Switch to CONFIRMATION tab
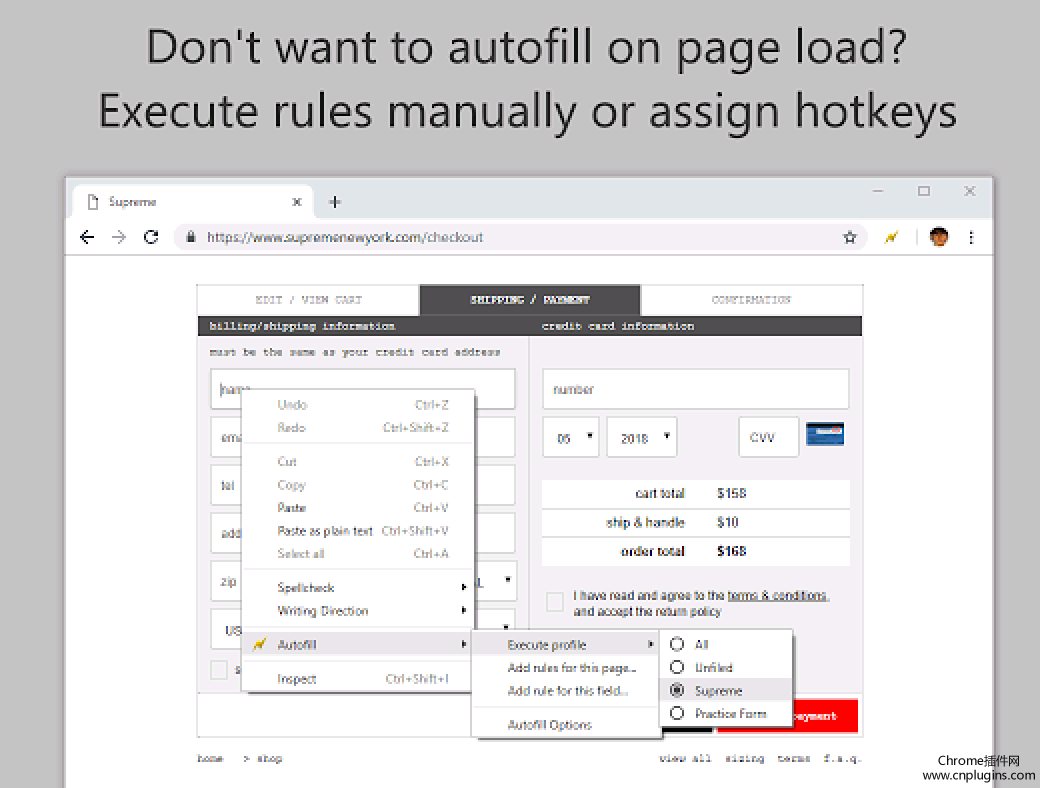 [x=751, y=300]
